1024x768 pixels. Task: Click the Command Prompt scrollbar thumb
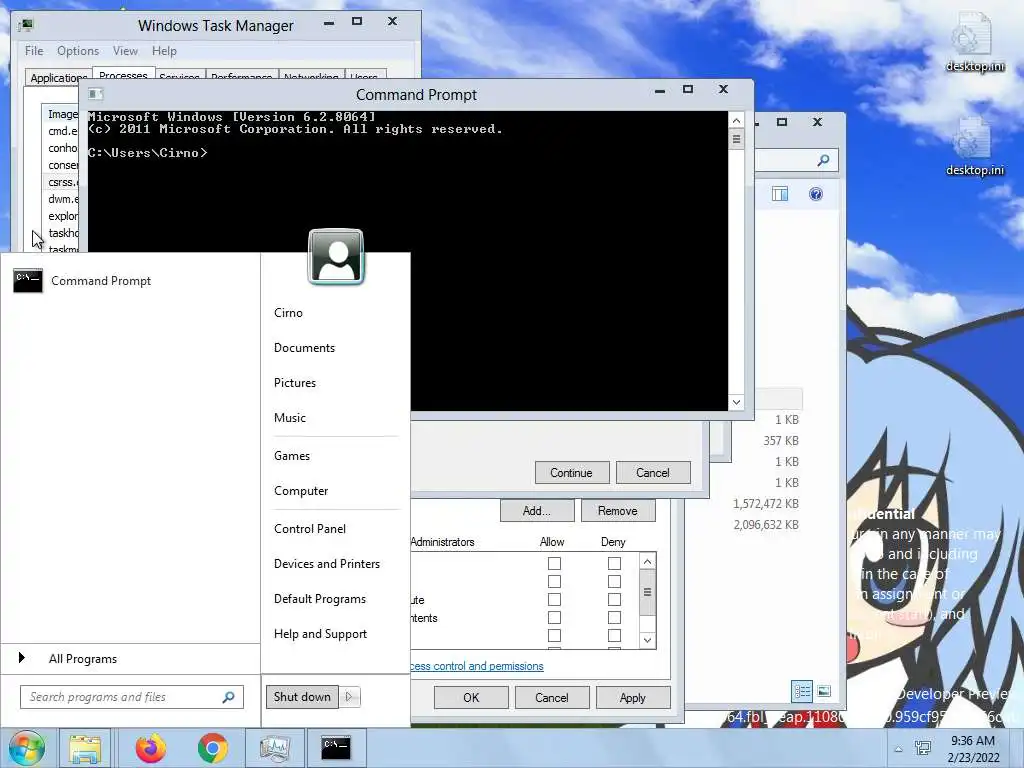click(x=736, y=139)
